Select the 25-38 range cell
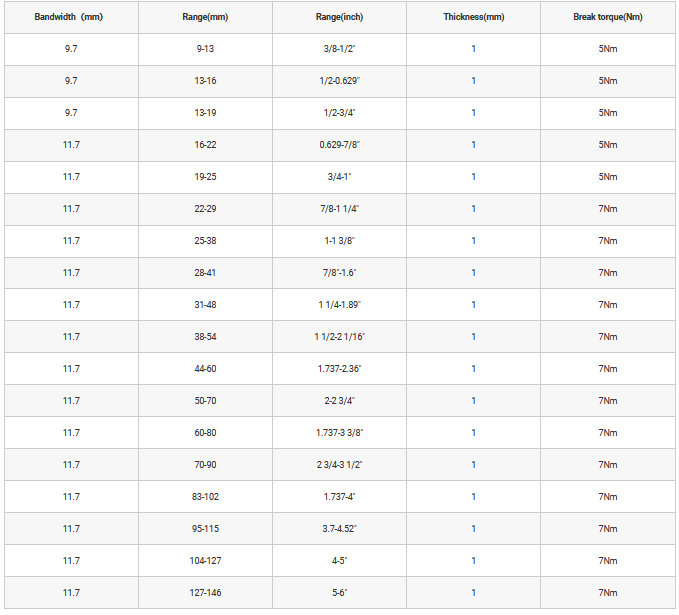The width and height of the screenshot is (679, 615). [205, 241]
